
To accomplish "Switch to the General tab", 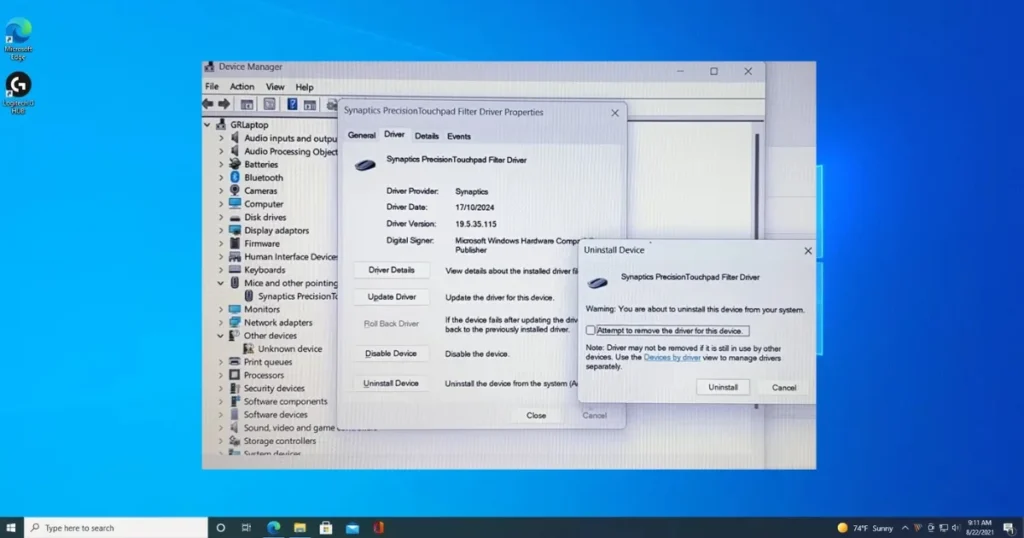I will point(361,135).
